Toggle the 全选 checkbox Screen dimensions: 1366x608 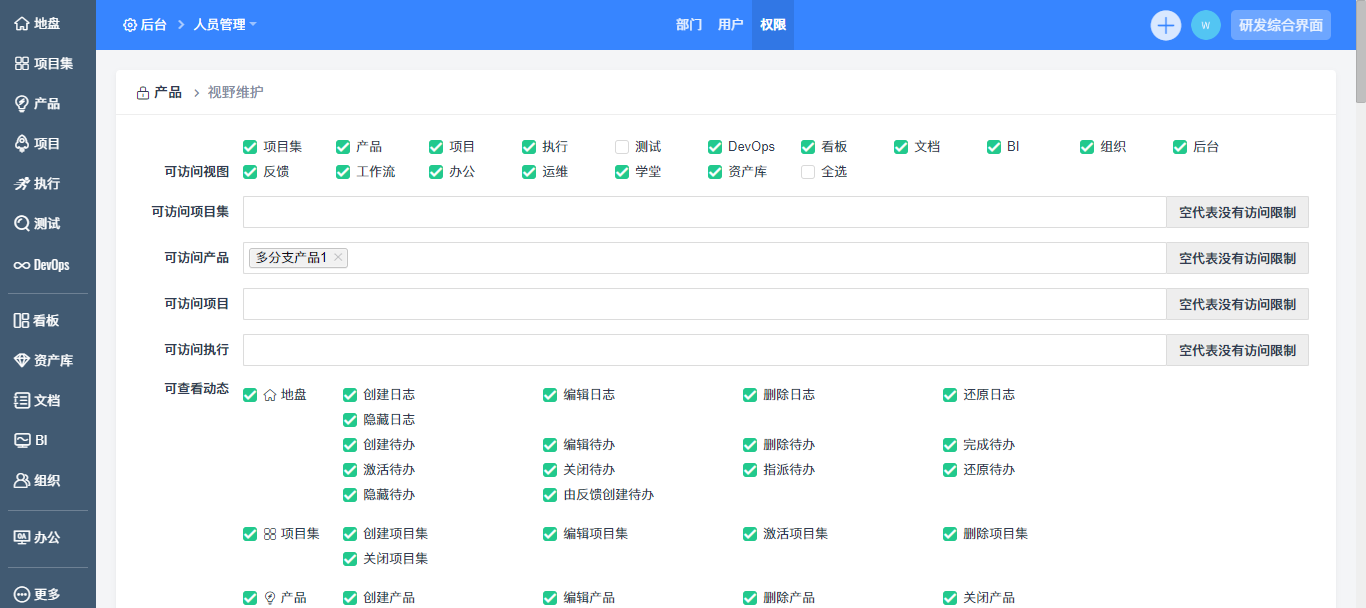coord(808,172)
